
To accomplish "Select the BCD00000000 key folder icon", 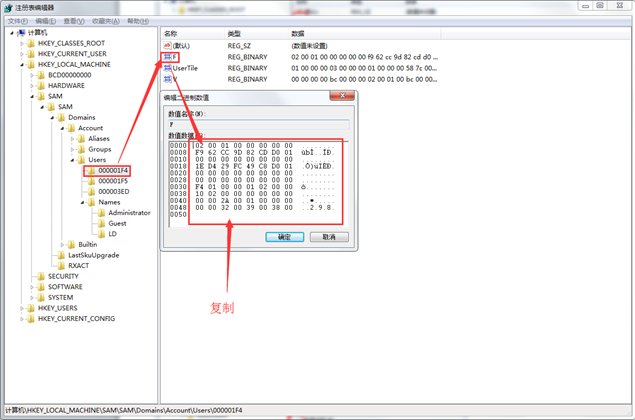I will point(41,75).
